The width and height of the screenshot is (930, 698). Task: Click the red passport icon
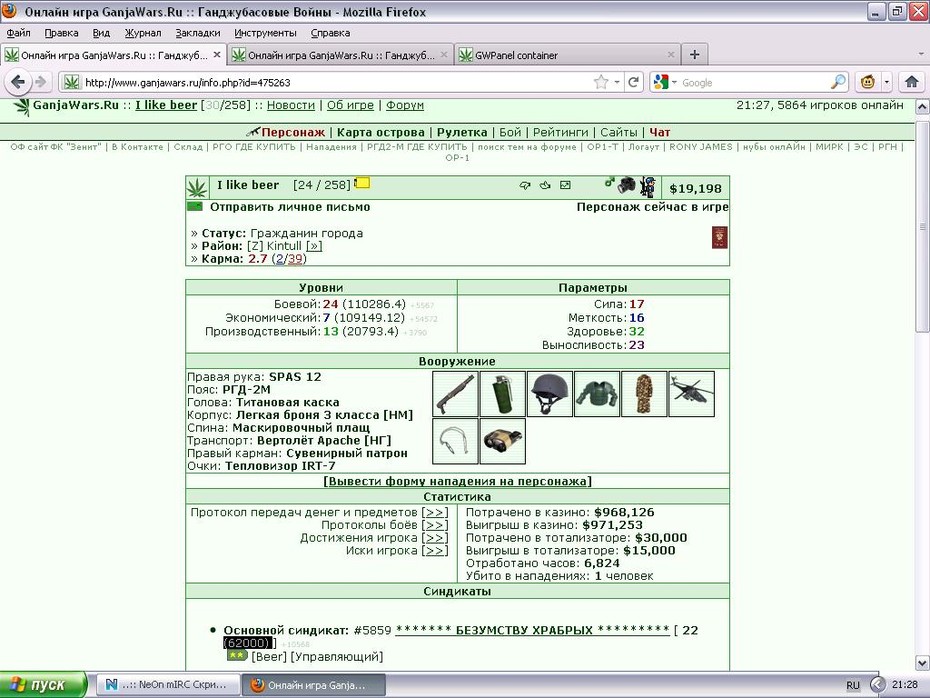pos(719,237)
